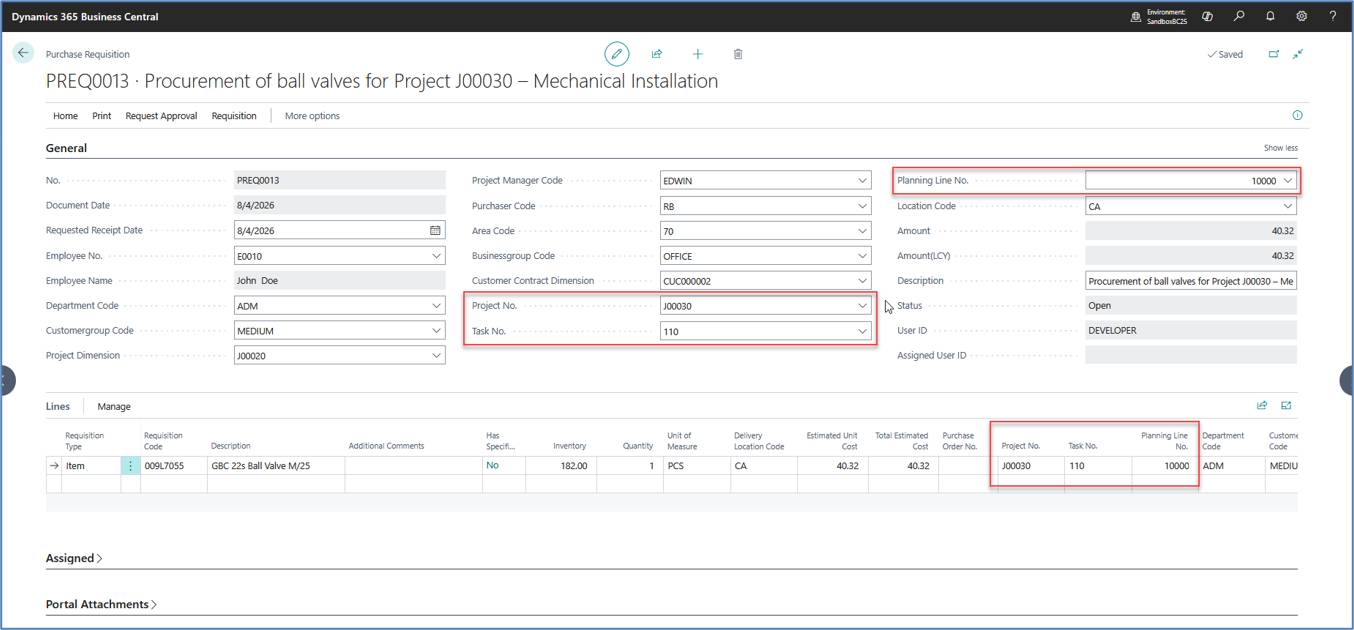Image resolution: width=1354 pixels, height=630 pixels.
Task: Open Employee No. dropdown
Action: tap(436, 256)
